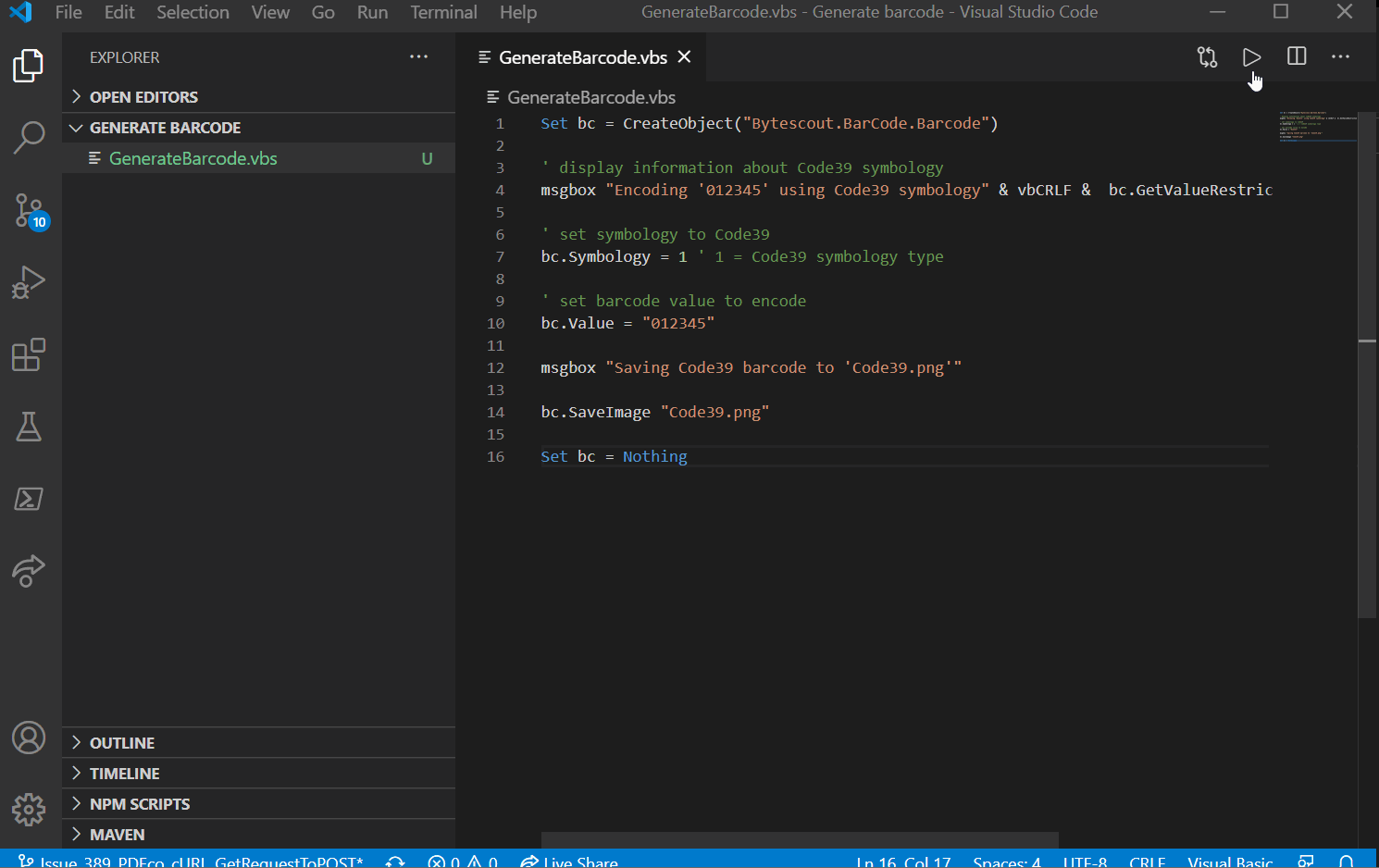Open the Search panel
Image resolution: width=1379 pixels, height=868 pixels.
[x=29, y=137]
